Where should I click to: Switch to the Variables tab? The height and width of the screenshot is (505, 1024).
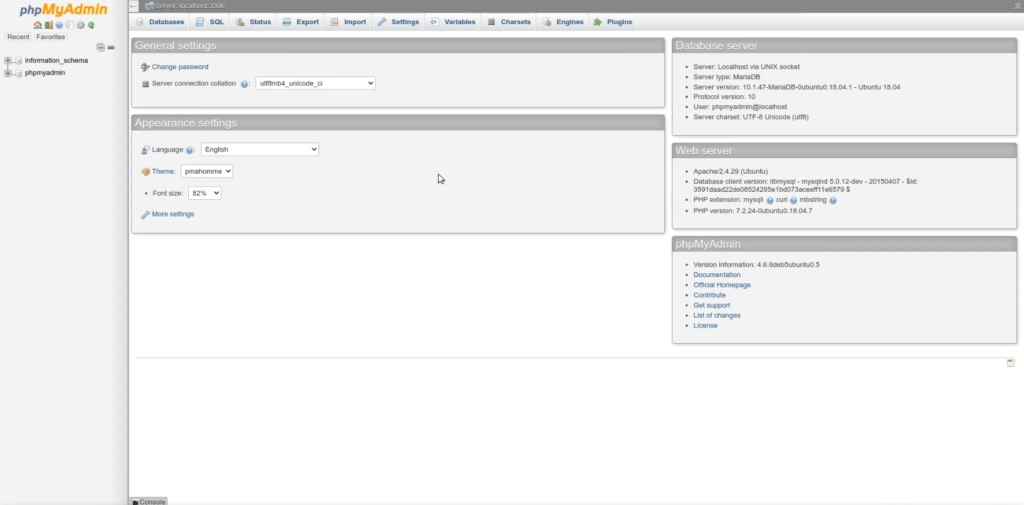pyautogui.click(x=453, y=22)
